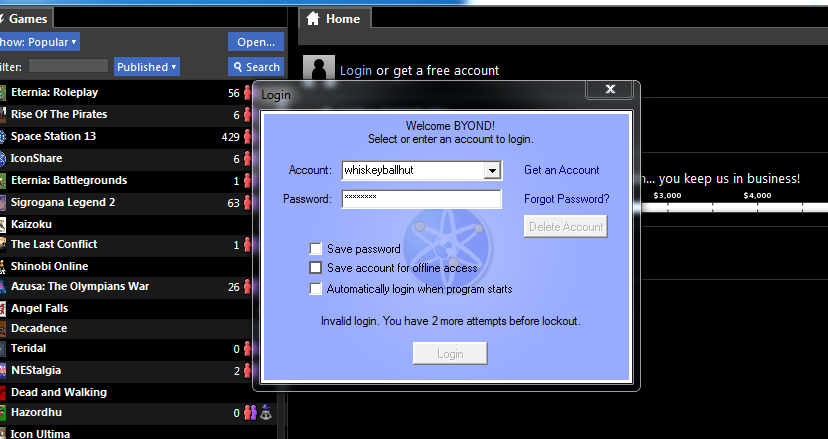Screen dimensions: 828x439
Task: Click into the Password field
Action: 421,199
